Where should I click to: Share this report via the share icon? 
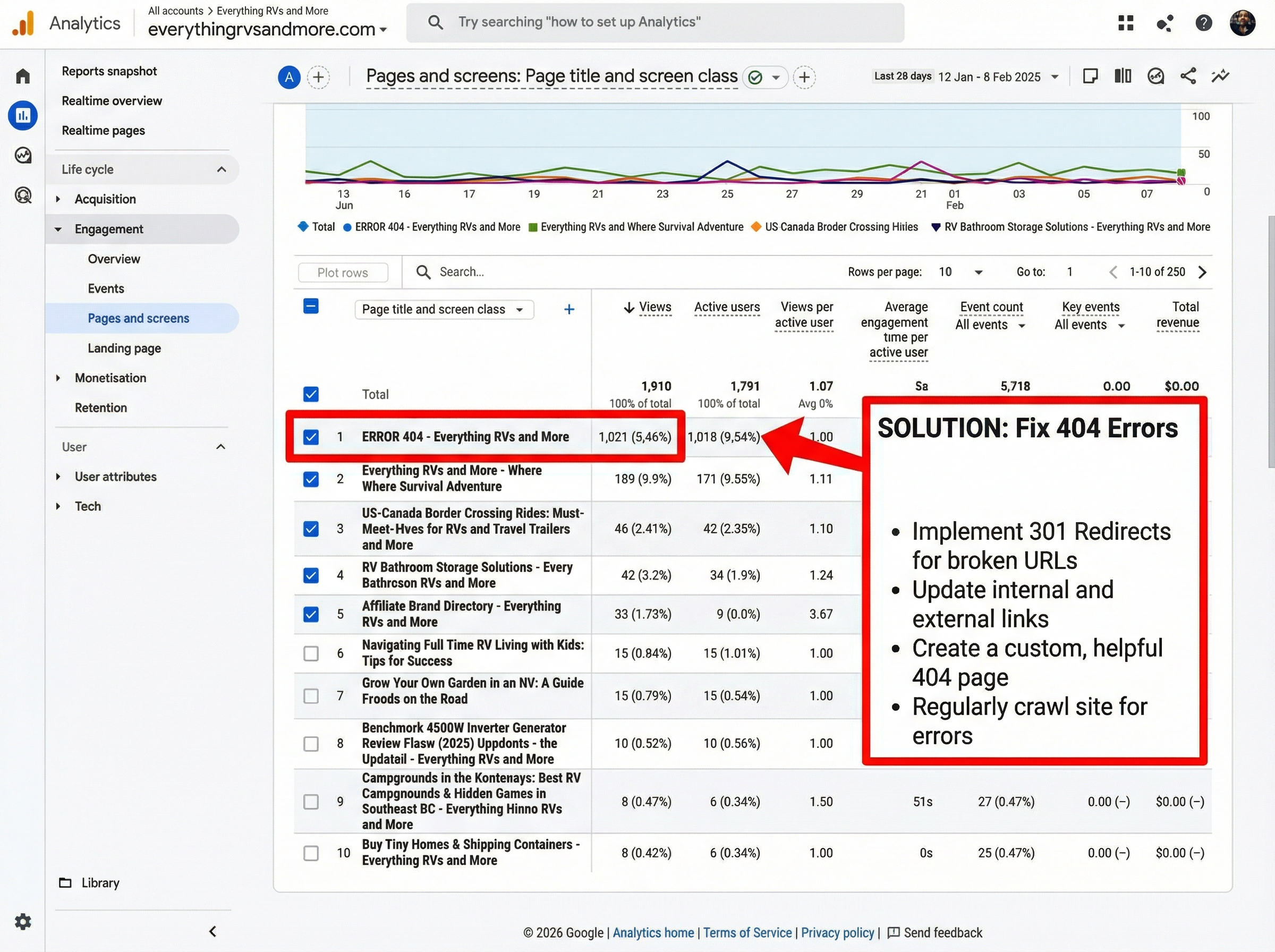(x=1188, y=75)
